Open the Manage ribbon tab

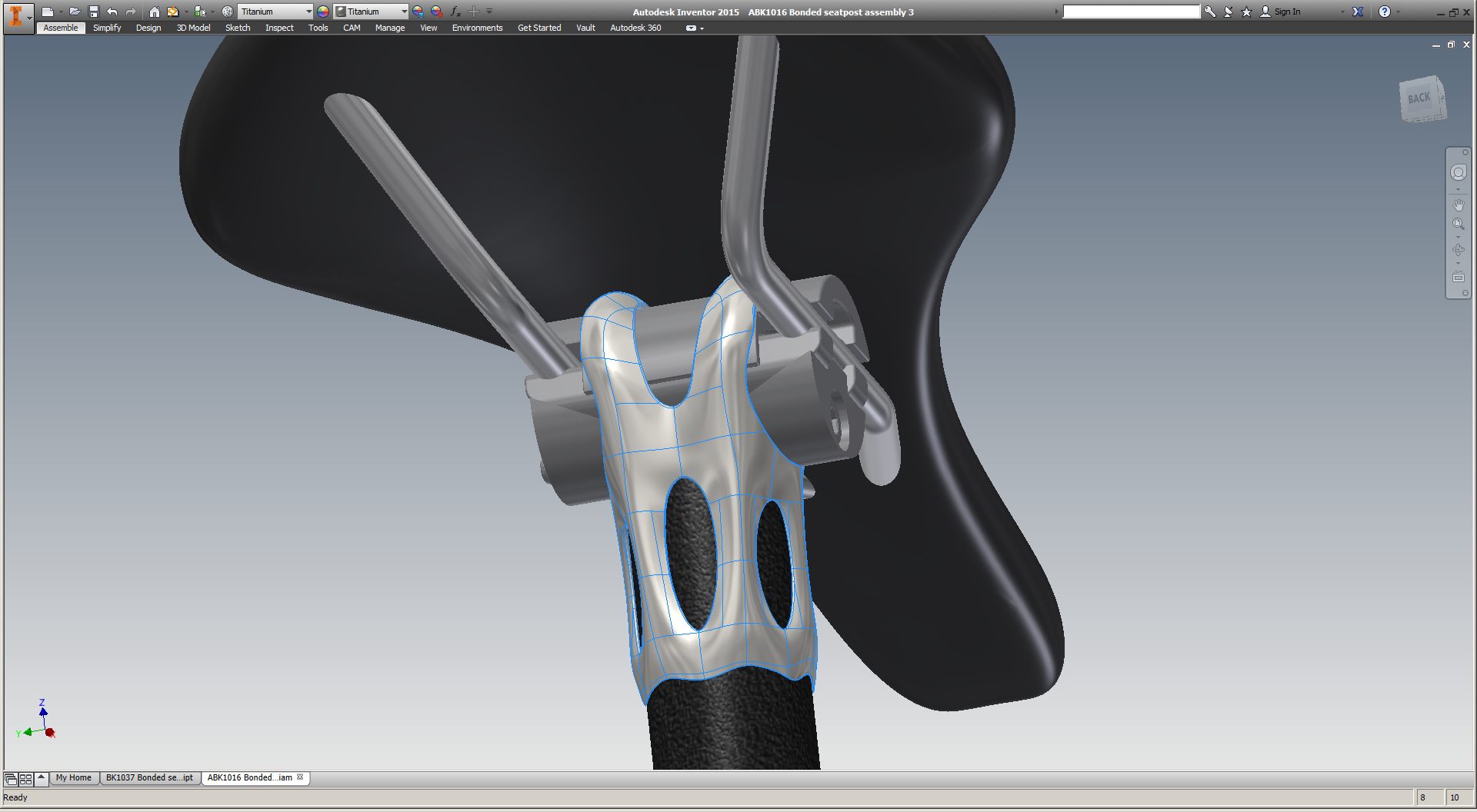tap(390, 28)
